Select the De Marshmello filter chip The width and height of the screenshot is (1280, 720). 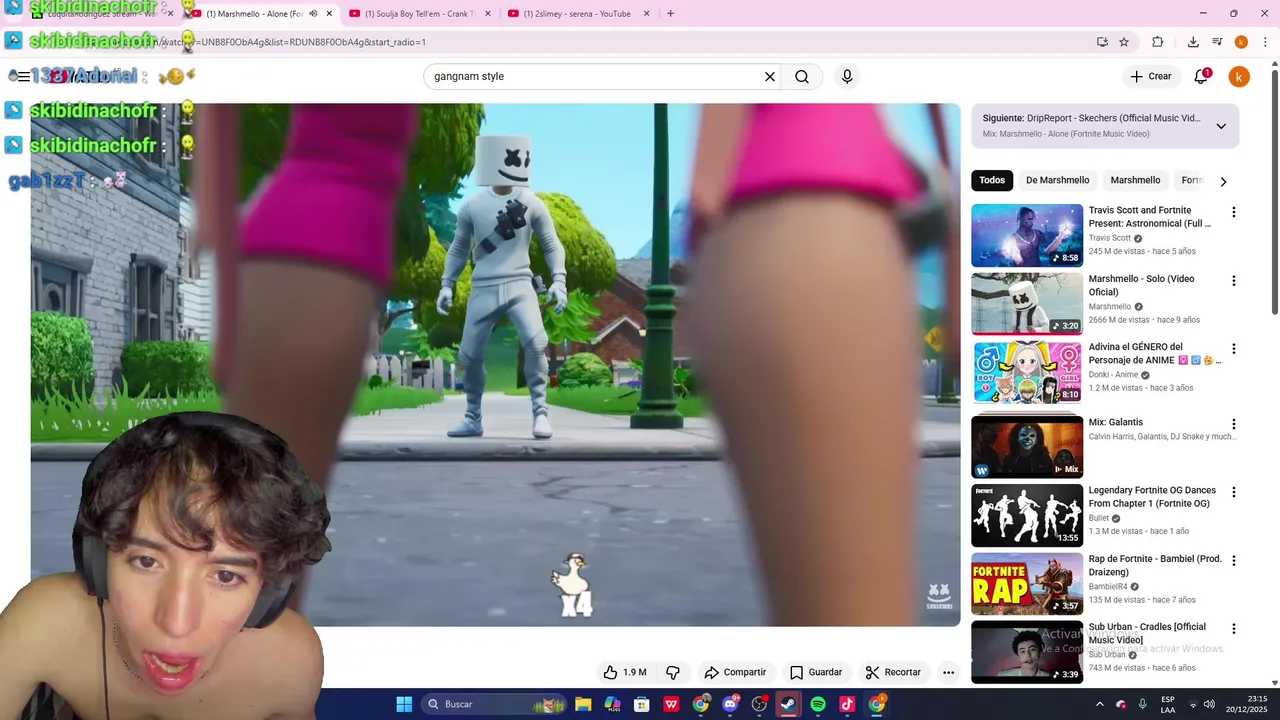tap(1057, 180)
